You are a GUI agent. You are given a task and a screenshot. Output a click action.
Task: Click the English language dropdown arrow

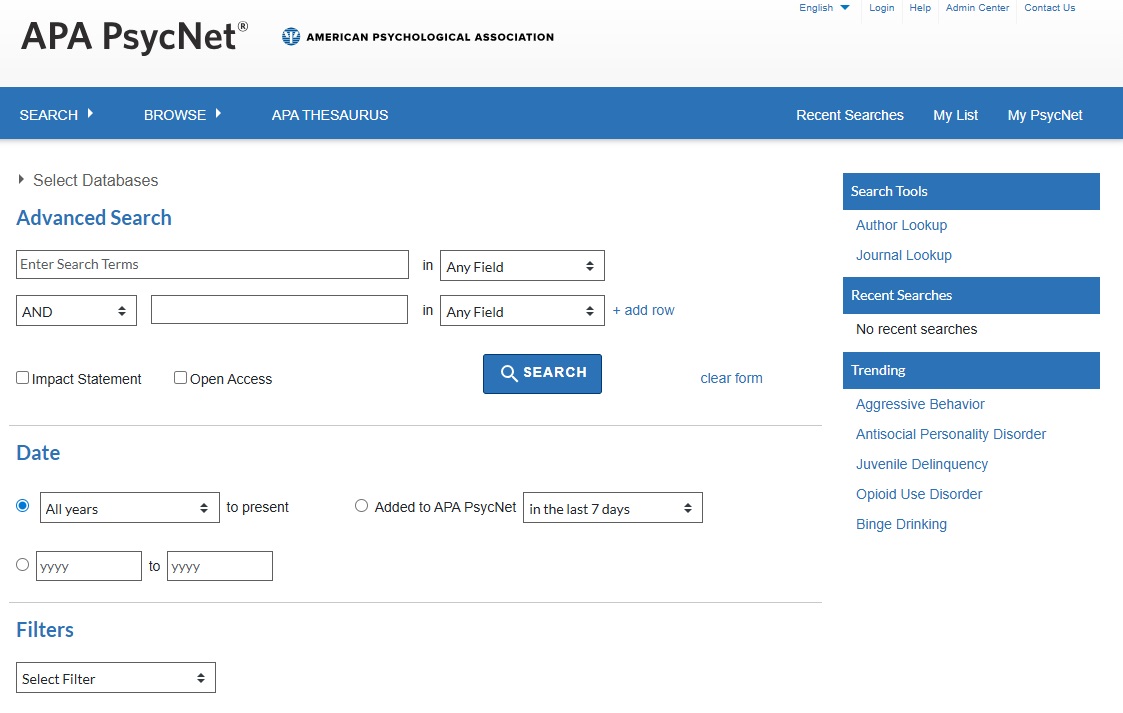[x=845, y=8]
